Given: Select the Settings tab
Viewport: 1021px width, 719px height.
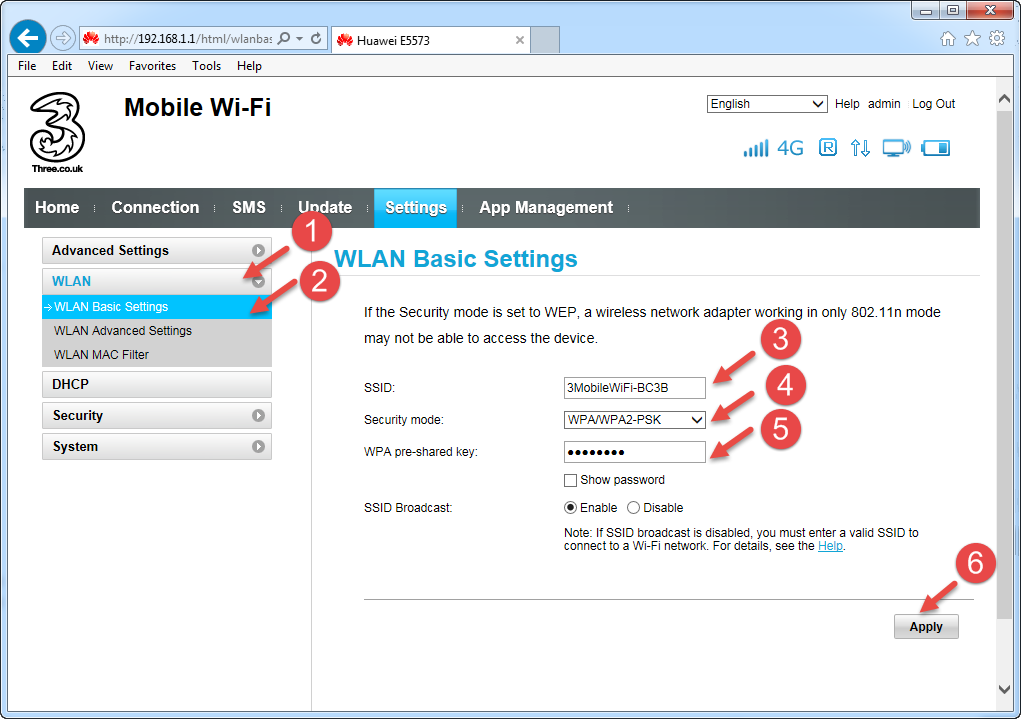Looking at the screenshot, I should tap(415, 208).
